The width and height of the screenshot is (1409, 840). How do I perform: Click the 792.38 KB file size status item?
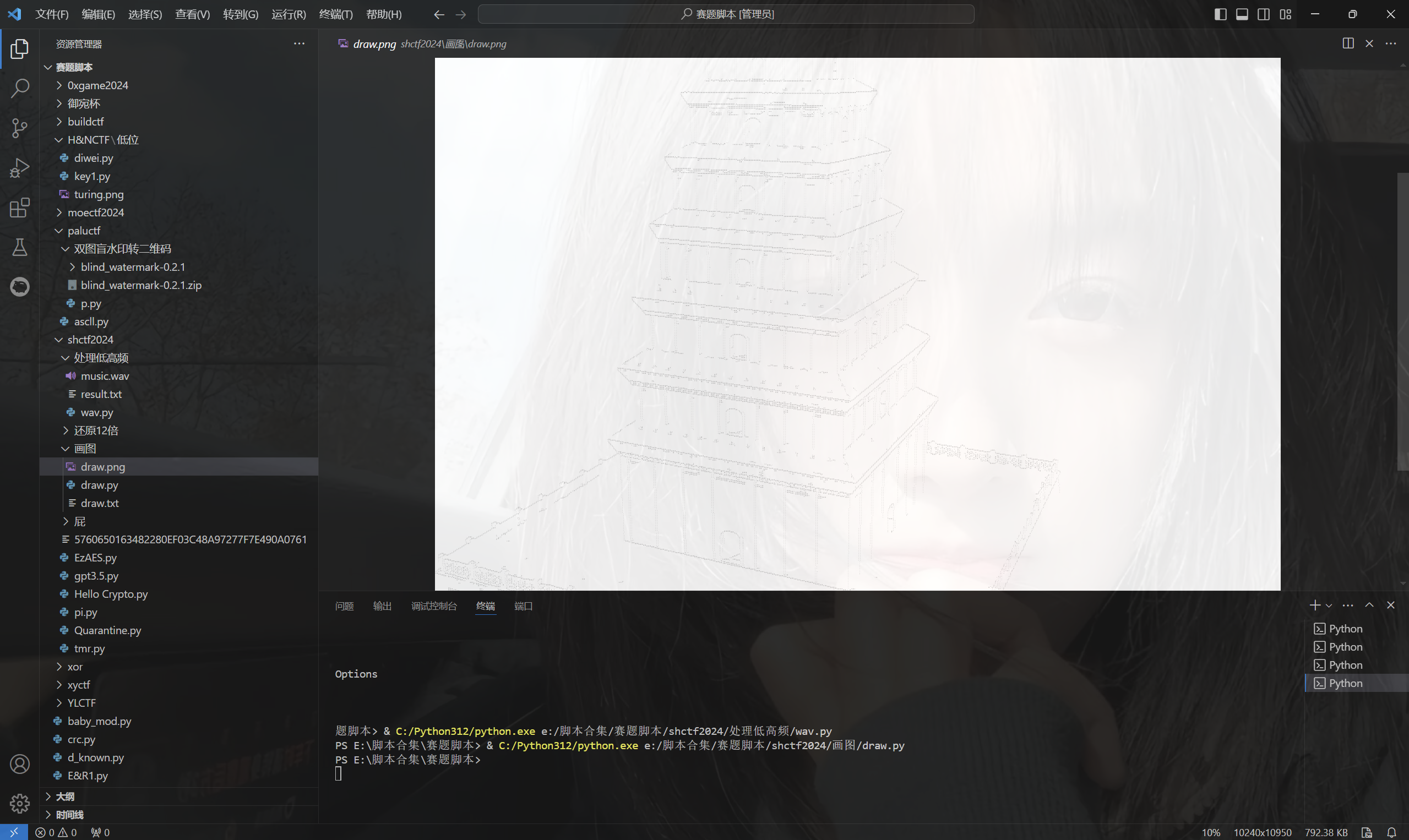click(1326, 832)
